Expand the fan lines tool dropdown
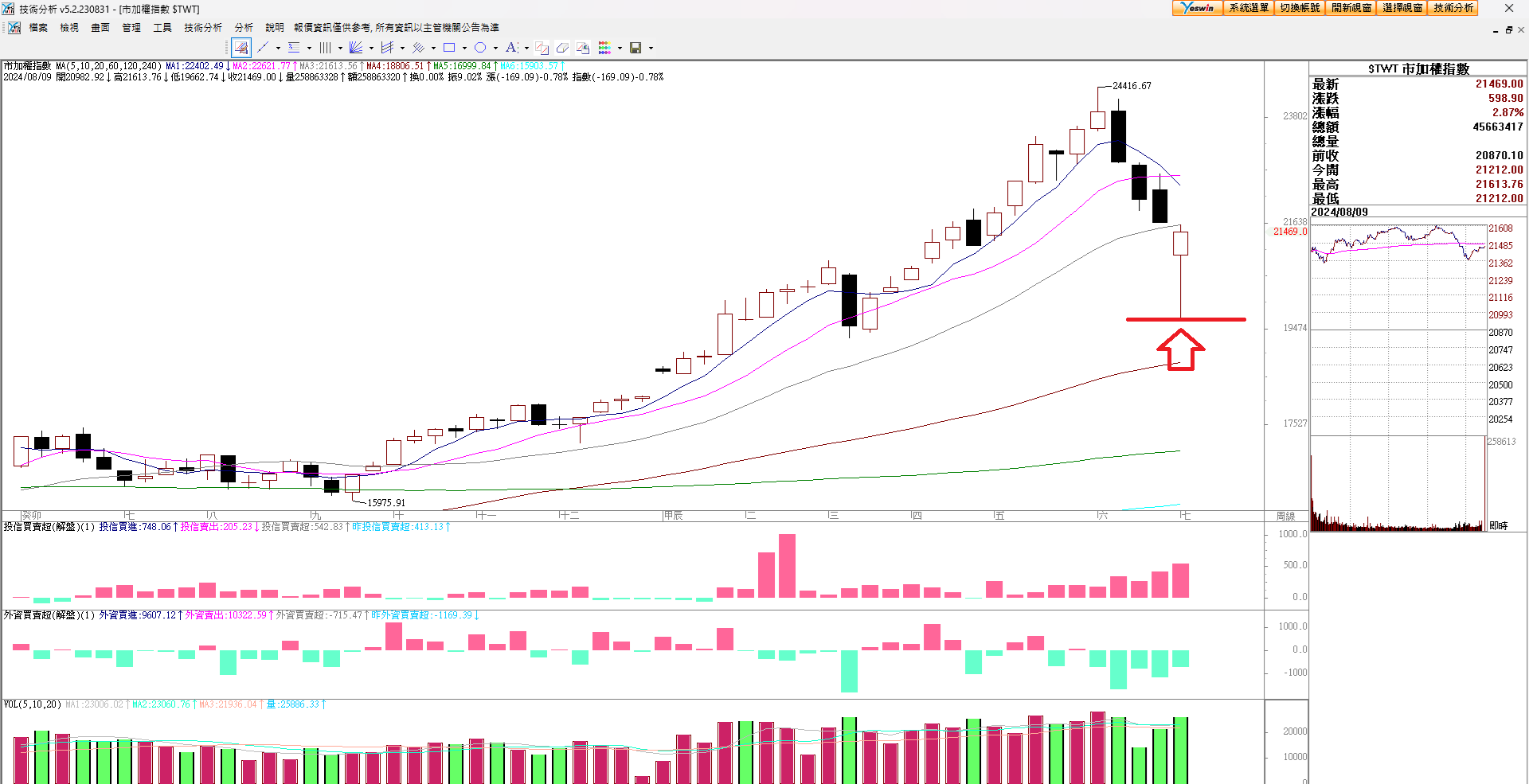Screen dimensions: 1529x784 [371, 48]
